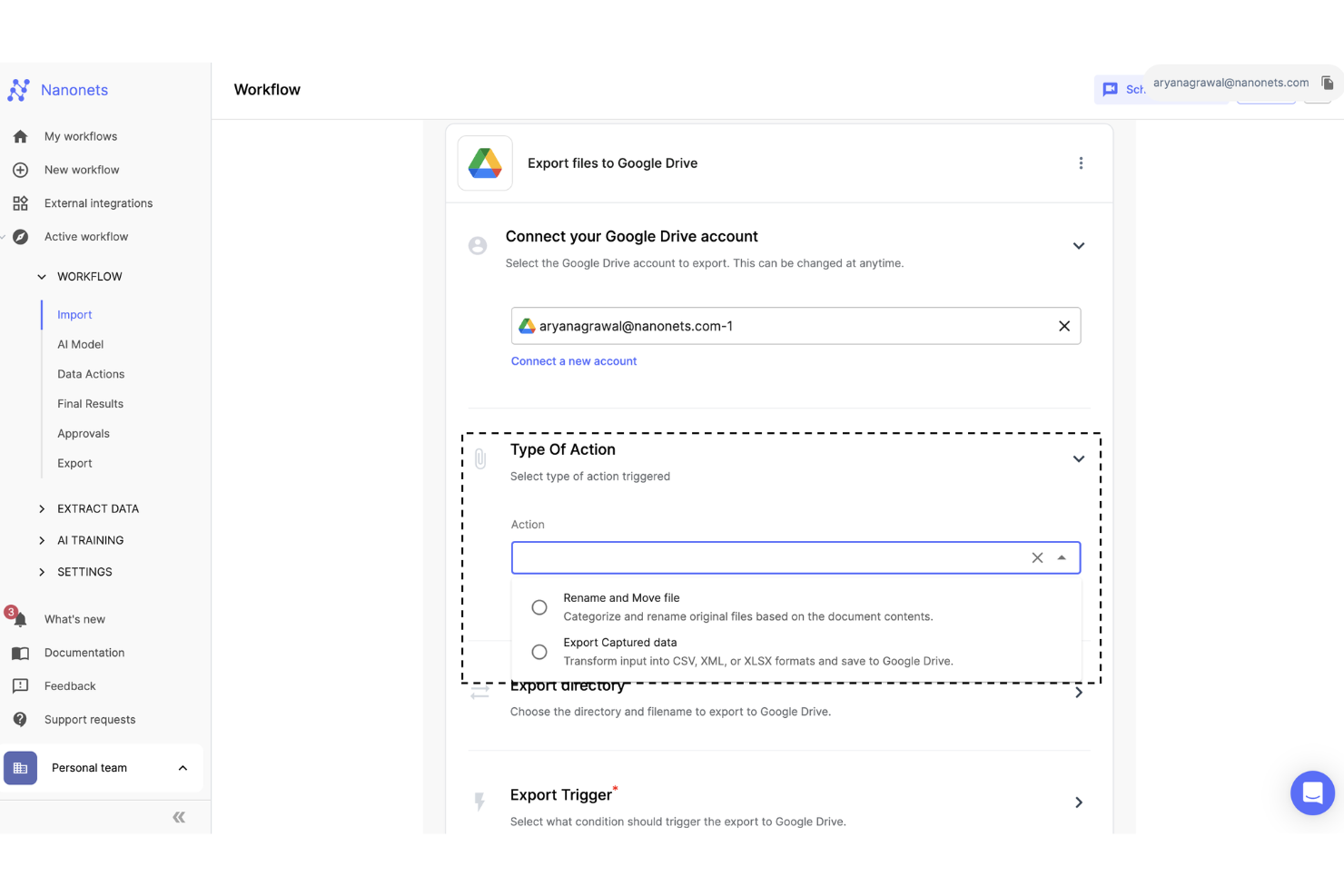Collapse the Type Of Action section
The height and width of the screenshot is (896, 1344).
[1078, 459]
